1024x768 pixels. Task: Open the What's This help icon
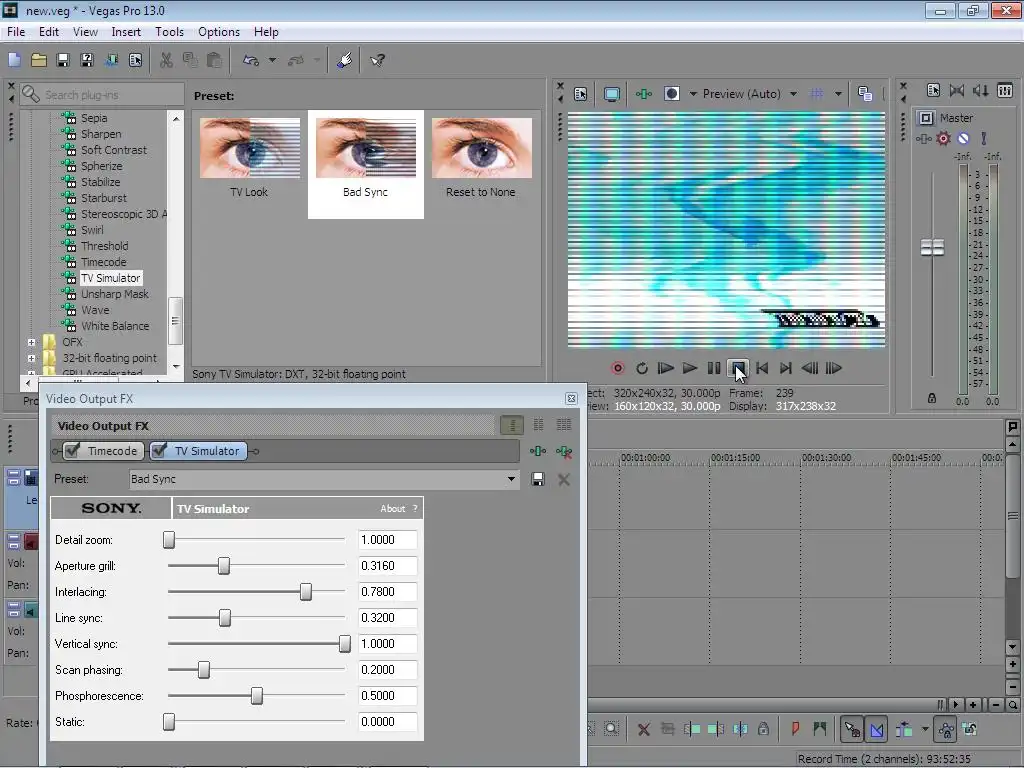pos(377,60)
